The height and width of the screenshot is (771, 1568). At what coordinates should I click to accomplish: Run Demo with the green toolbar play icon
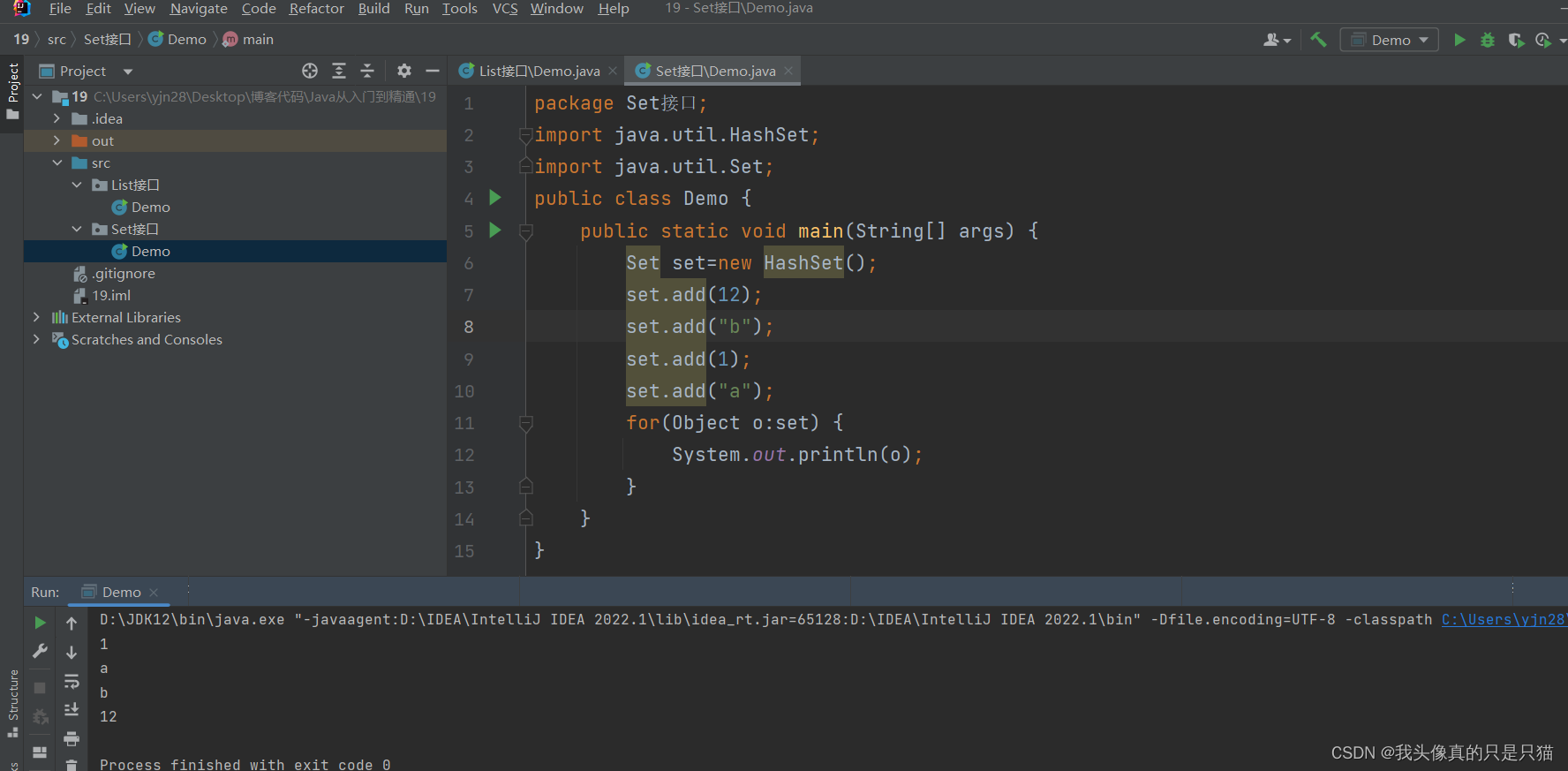point(1459,40)
